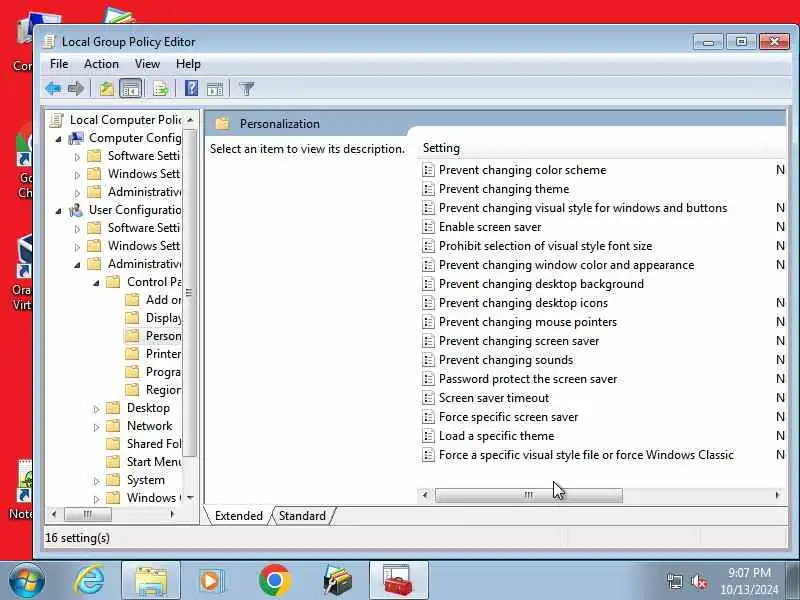
Task: Click the tree pane horizontal scroll right arrow
Action: pos(172,514)
